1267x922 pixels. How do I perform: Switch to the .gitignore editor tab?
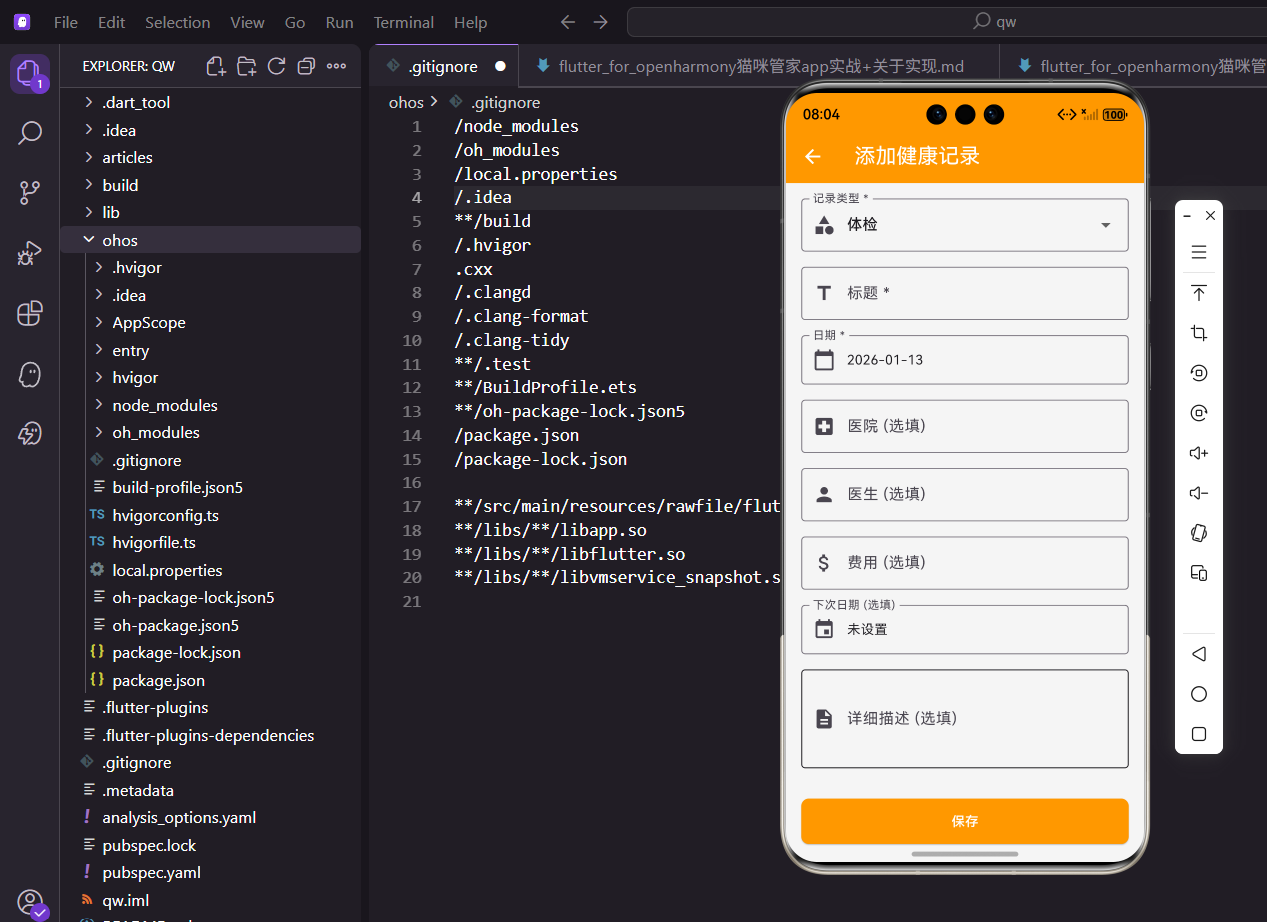[444, 66]
